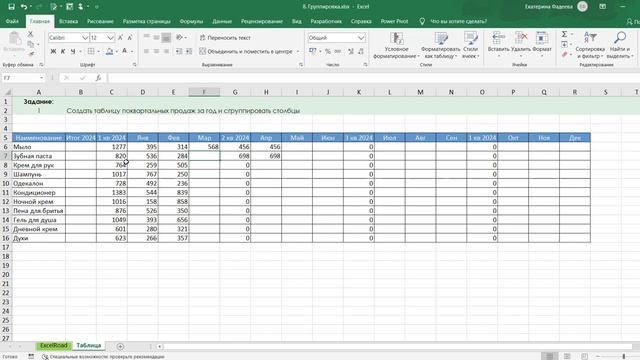
Task: Align cell text to the left
Action: [147, 51]
